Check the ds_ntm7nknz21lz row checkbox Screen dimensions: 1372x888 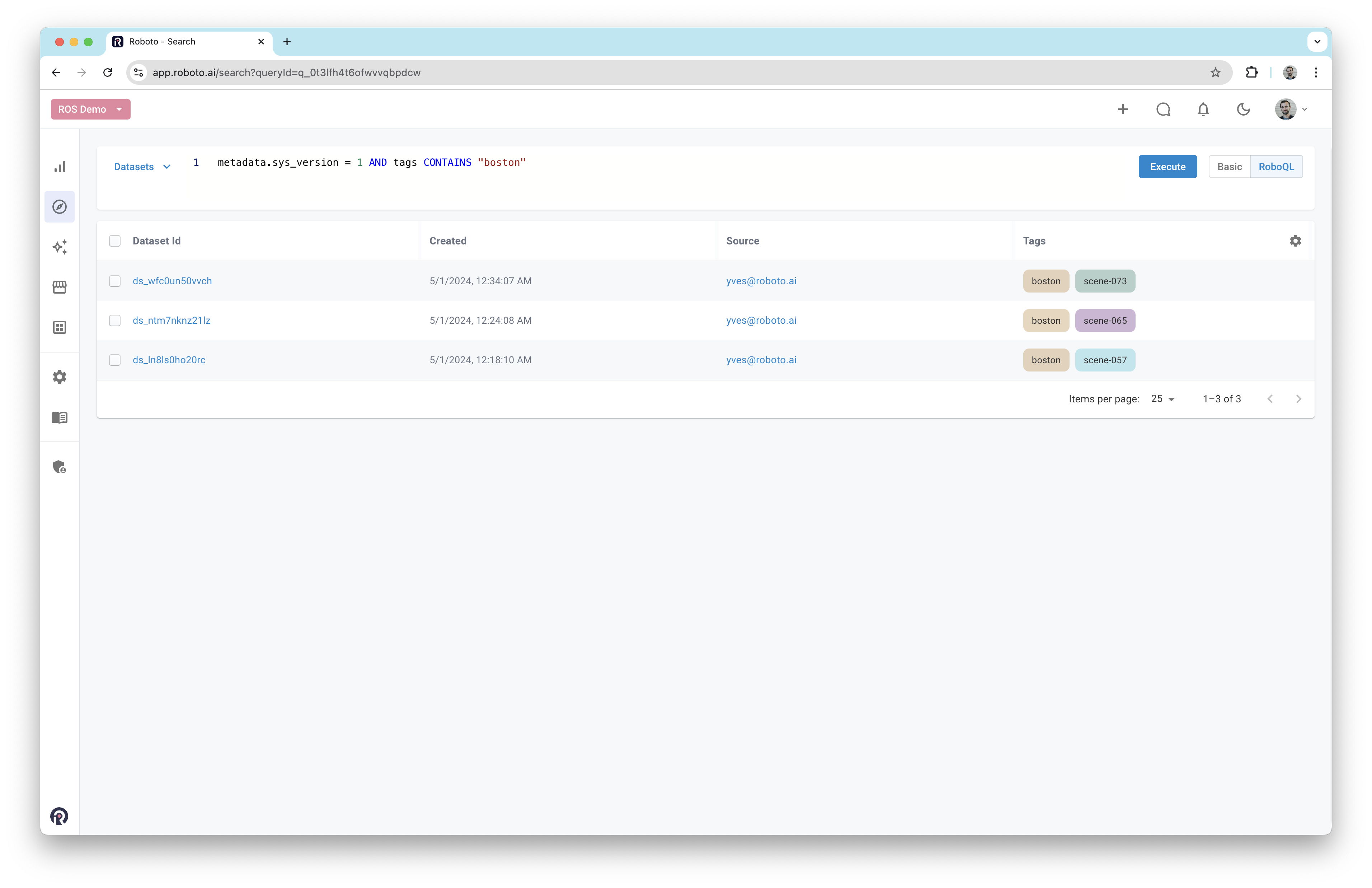coord(115,321)
